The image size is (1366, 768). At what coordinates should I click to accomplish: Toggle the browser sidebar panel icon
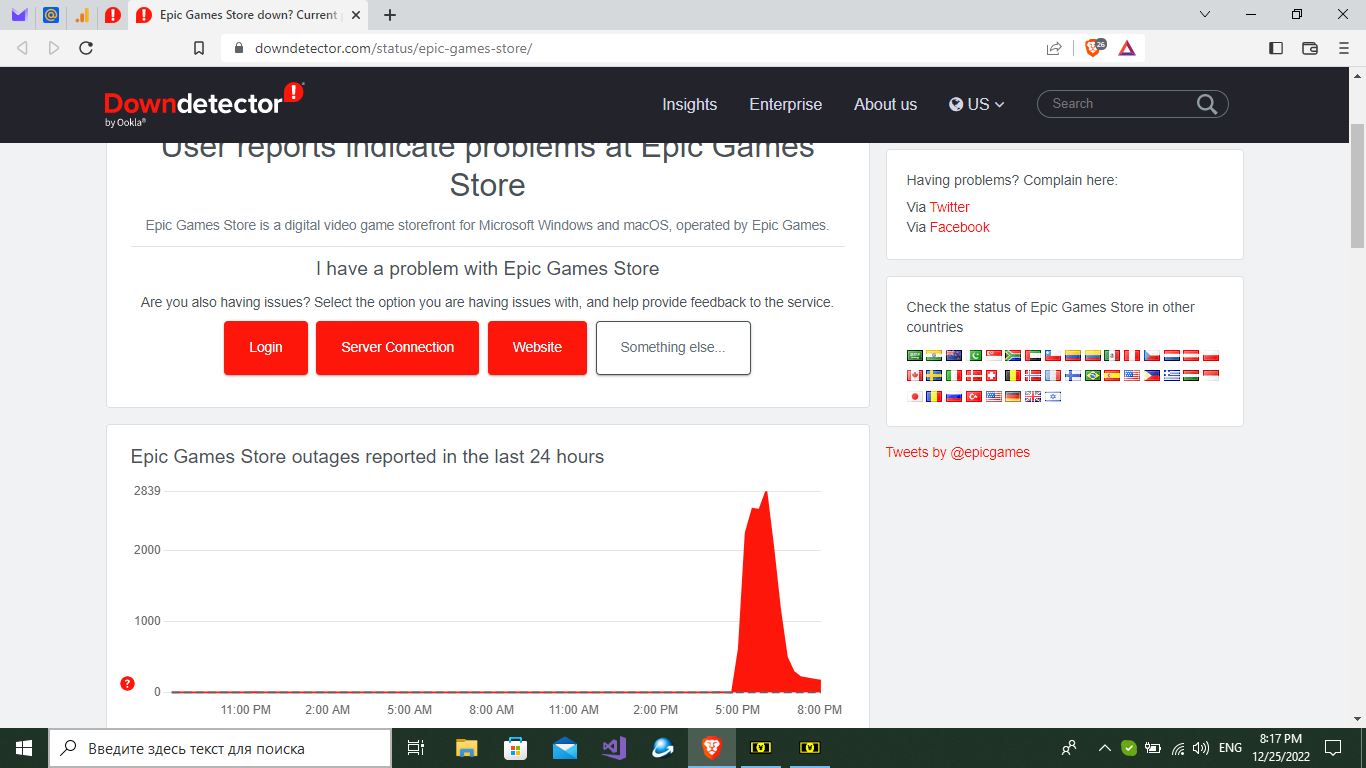pyautogui.click(x=1276, y=48)
